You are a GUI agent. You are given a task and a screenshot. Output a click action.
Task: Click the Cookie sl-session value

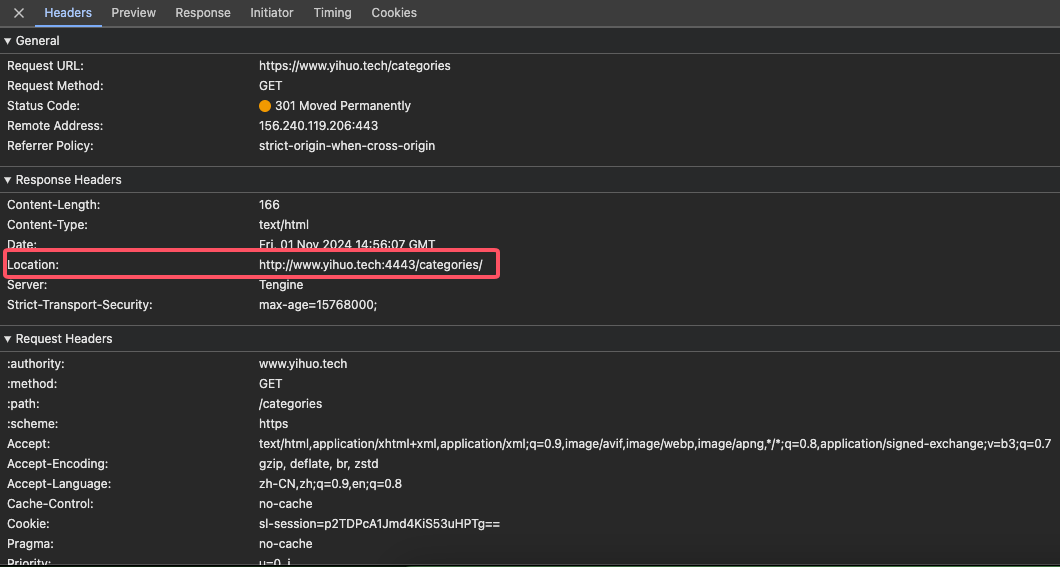(379, 524)
